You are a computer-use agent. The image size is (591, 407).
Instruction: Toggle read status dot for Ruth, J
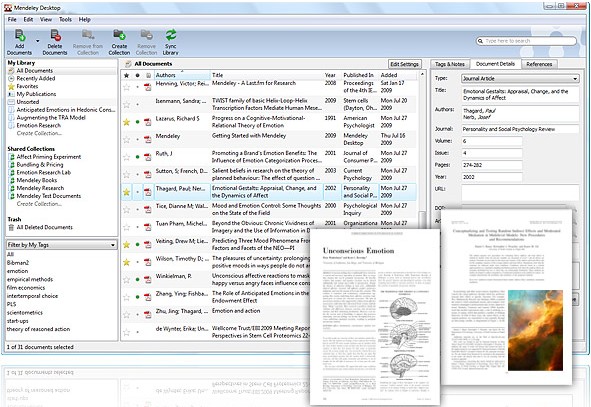click(x=138, y=157)
